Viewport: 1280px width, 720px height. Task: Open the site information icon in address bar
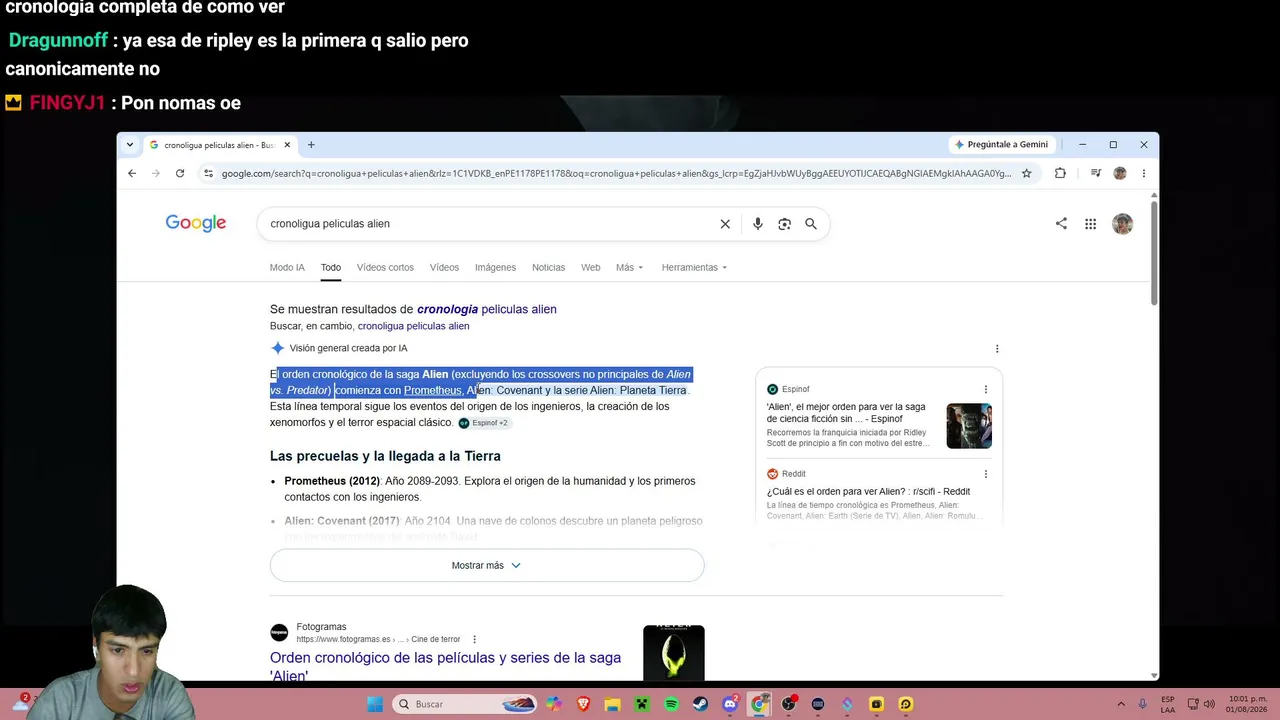click(x=208, y=173)
